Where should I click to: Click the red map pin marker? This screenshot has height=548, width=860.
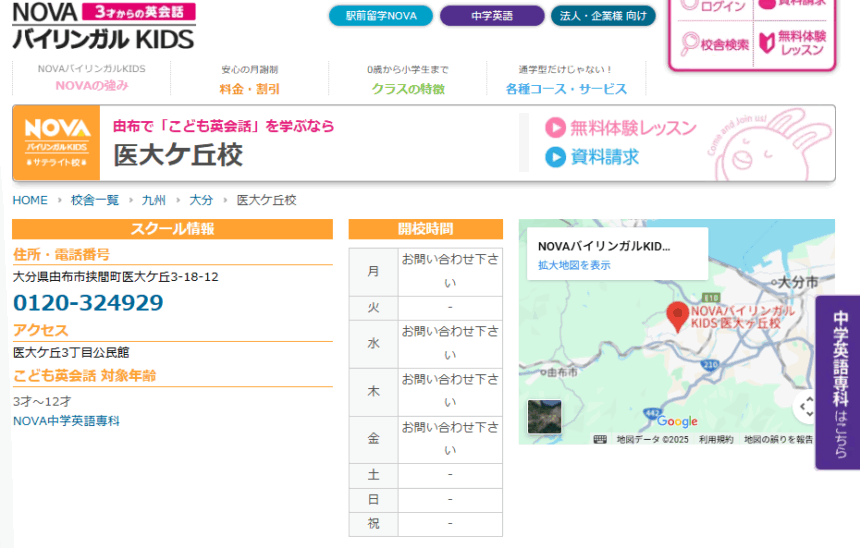pos(678,316)
